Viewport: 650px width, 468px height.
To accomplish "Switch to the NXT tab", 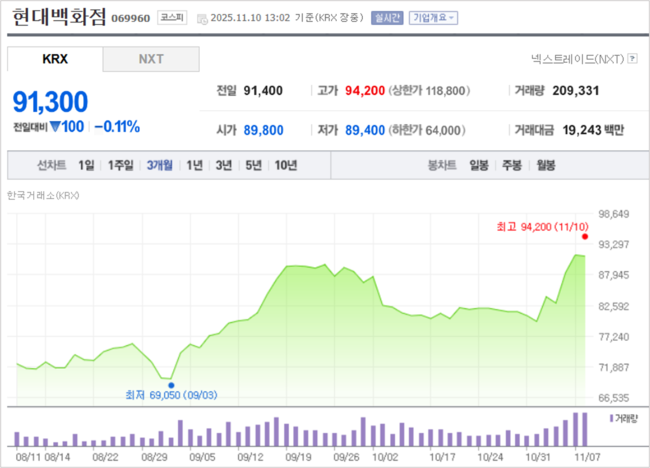I will coord(150,59).
